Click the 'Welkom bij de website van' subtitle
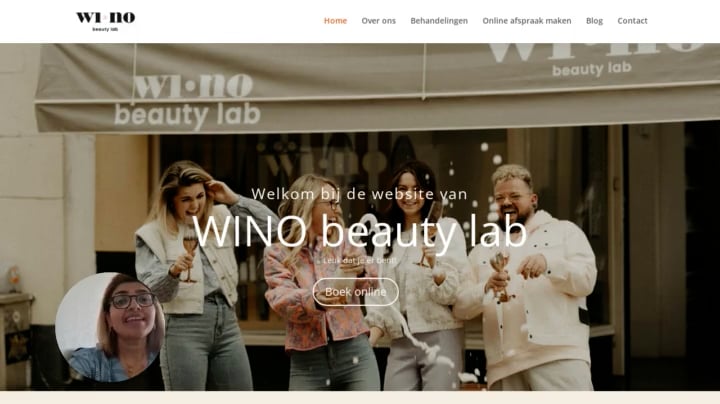The width and height of the screenshot is (720, 404). click(x=359, y=194)
